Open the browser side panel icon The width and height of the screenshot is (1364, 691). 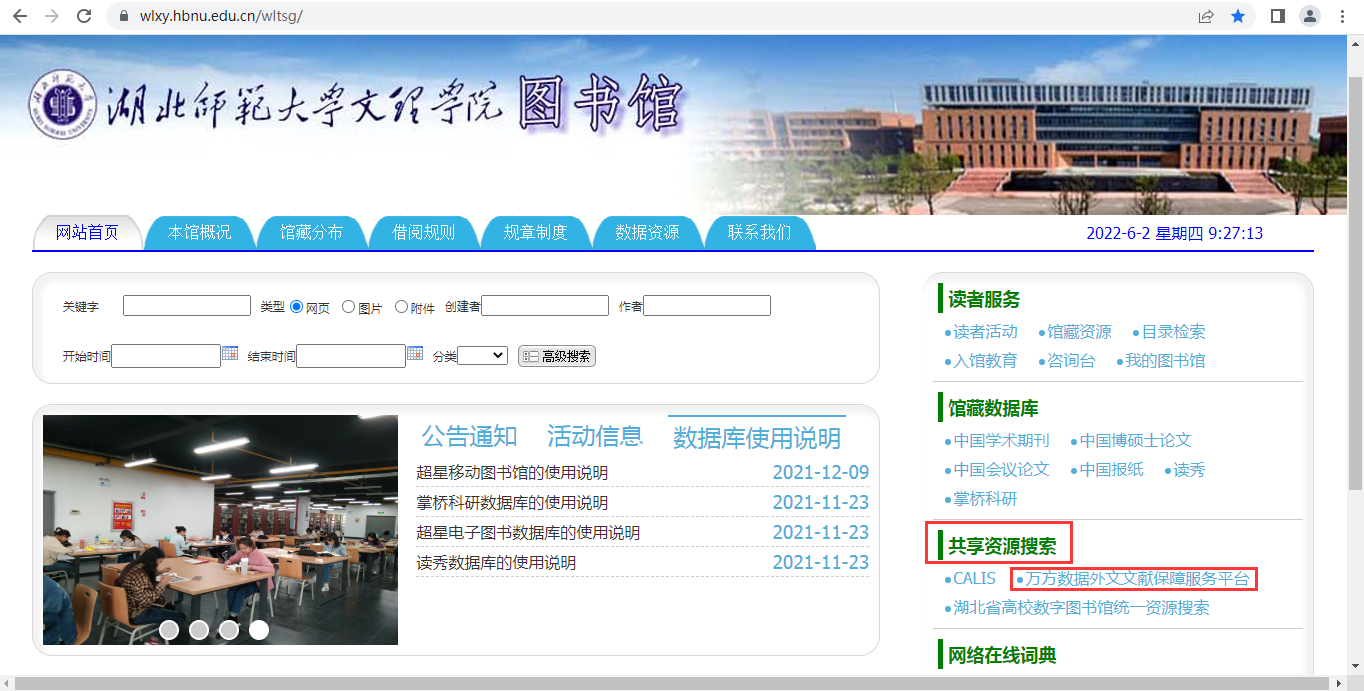tap(1277, 16)
